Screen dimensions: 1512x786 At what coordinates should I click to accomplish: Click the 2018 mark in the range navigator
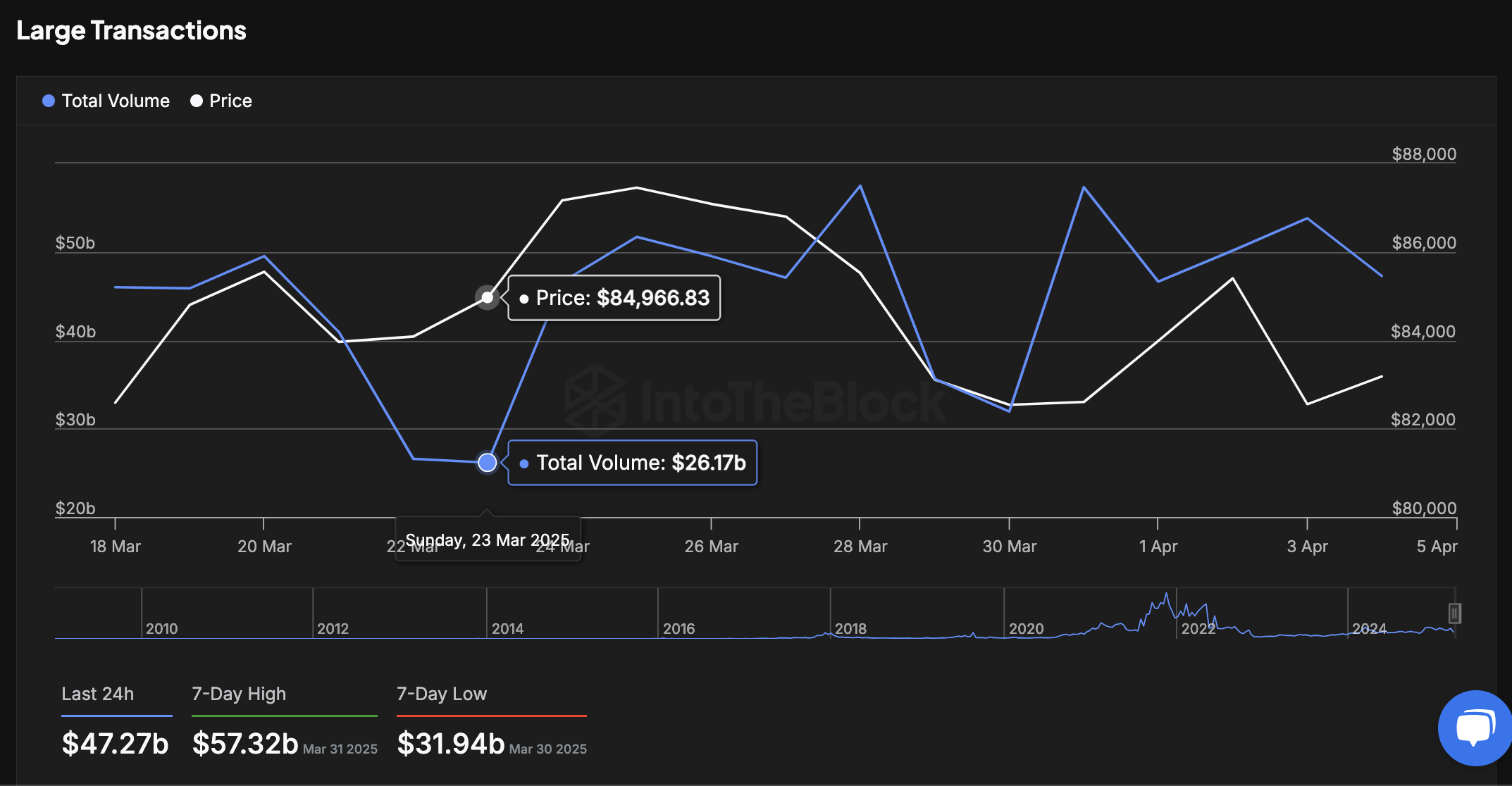coord(850,628)
